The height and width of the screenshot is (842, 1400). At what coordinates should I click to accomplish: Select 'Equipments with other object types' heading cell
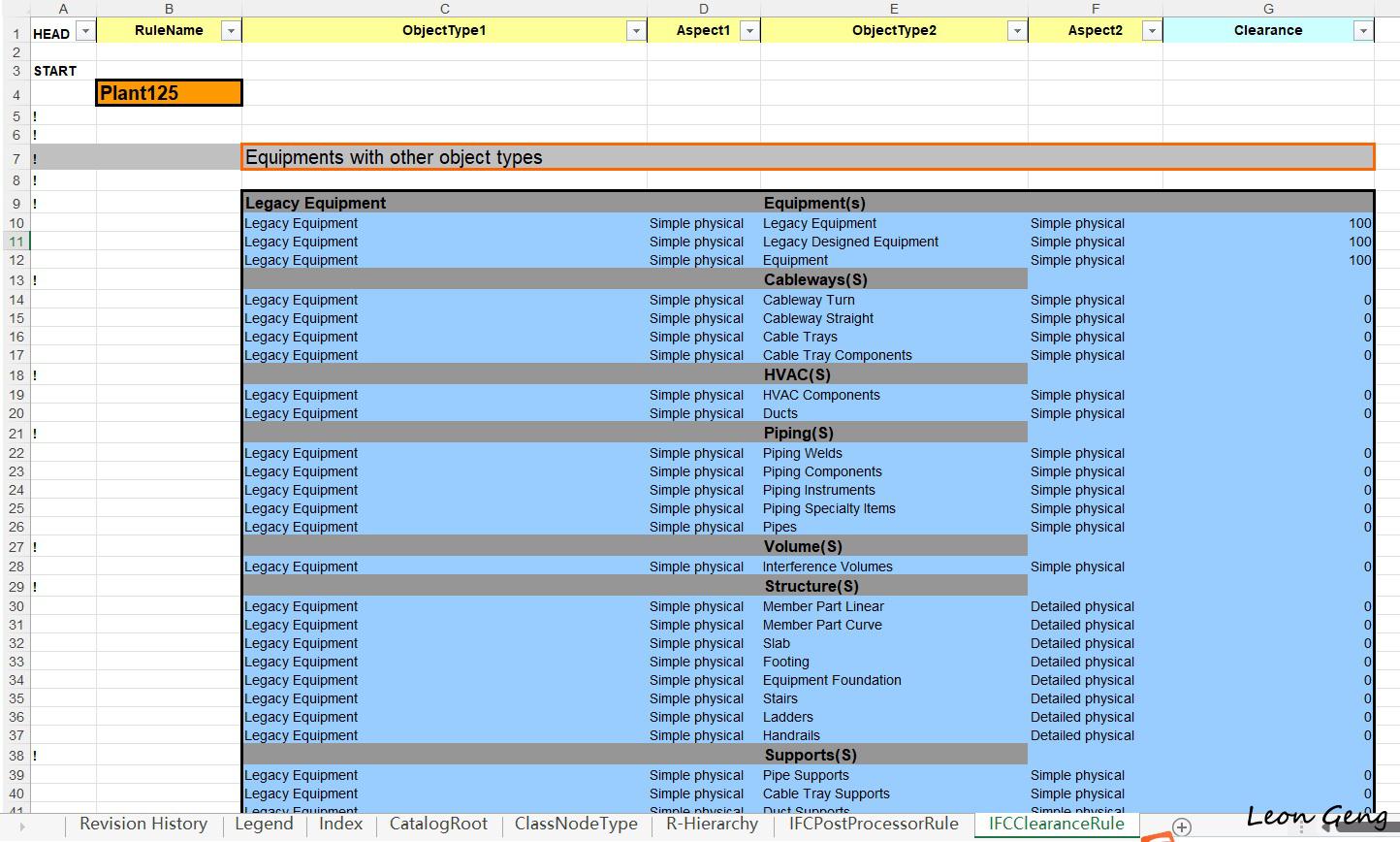pos(808,157)
